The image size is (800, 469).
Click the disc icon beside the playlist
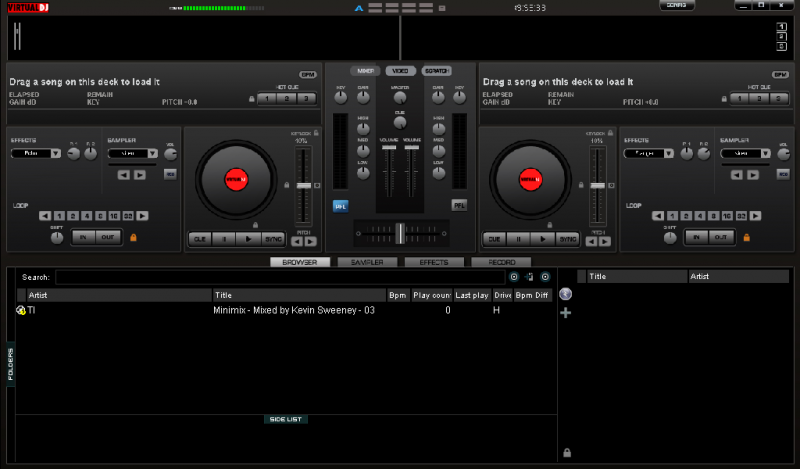click(565, 294)
